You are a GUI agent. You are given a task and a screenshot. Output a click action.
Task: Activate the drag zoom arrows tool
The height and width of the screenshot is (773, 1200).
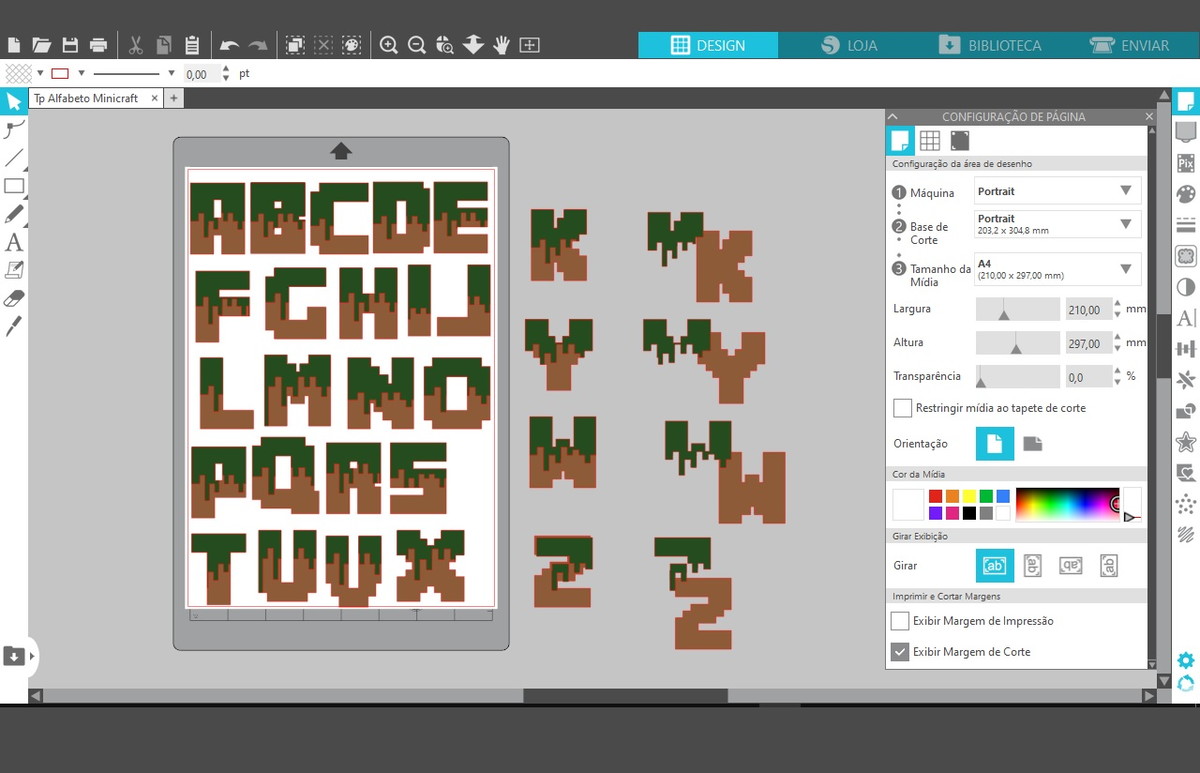pyautogui.click(x=473, y=45)
